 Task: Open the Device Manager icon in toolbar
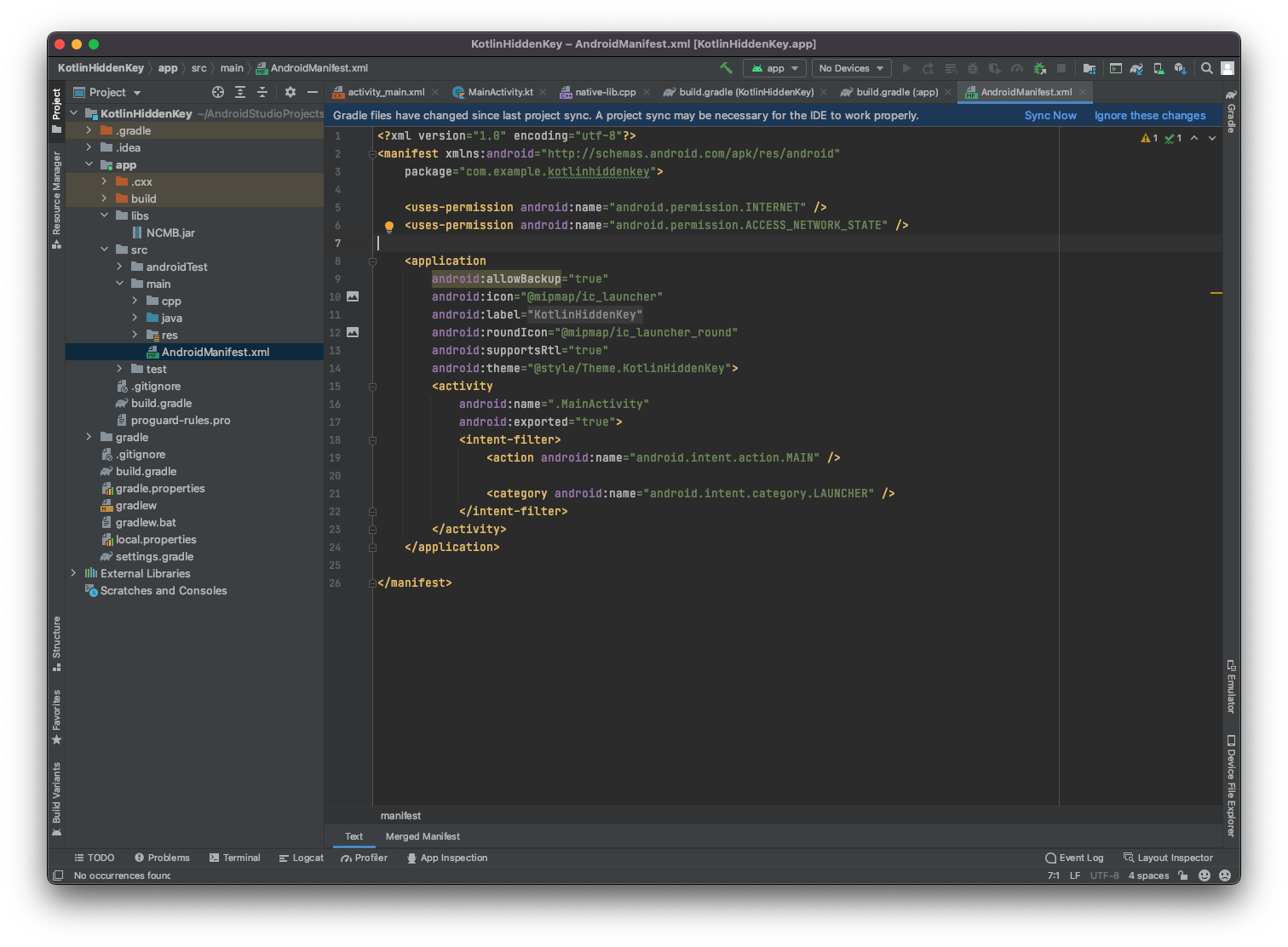[1159, 68]
